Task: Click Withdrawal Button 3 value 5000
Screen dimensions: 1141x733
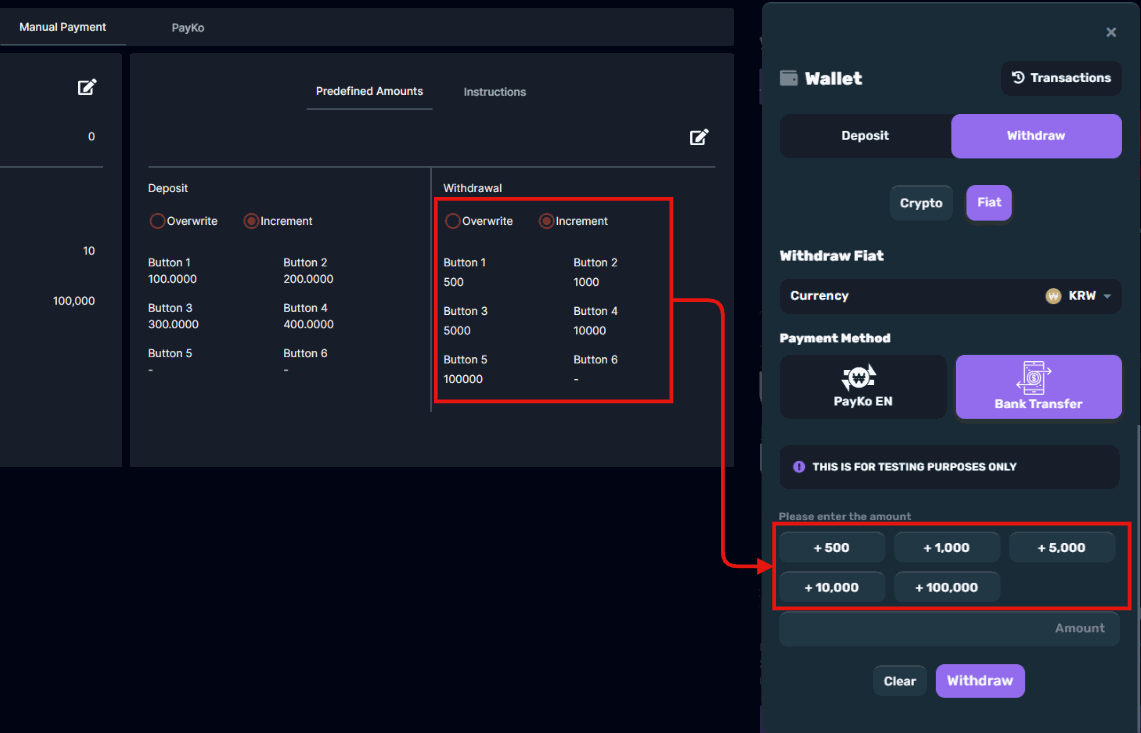Action: click(x=457, y=330)
